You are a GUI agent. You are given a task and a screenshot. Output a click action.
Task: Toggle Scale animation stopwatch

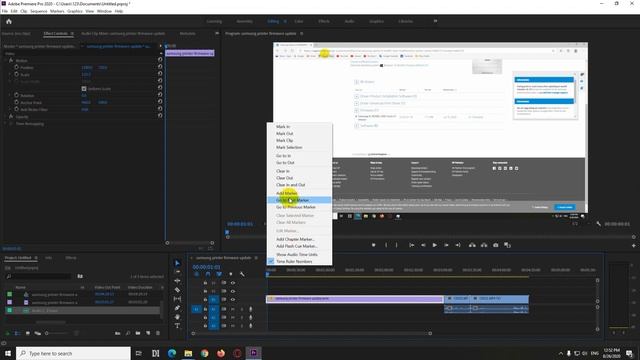(16, 74)
